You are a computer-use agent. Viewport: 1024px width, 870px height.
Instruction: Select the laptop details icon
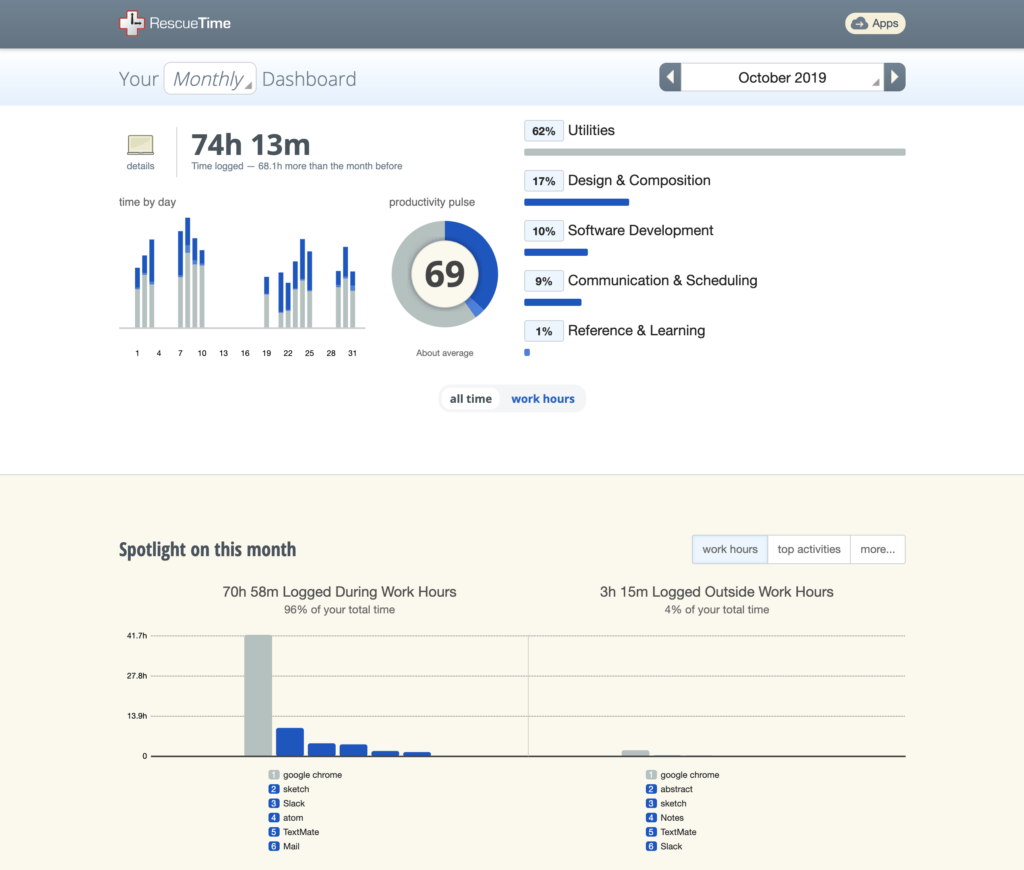click(x=140, y=142)
